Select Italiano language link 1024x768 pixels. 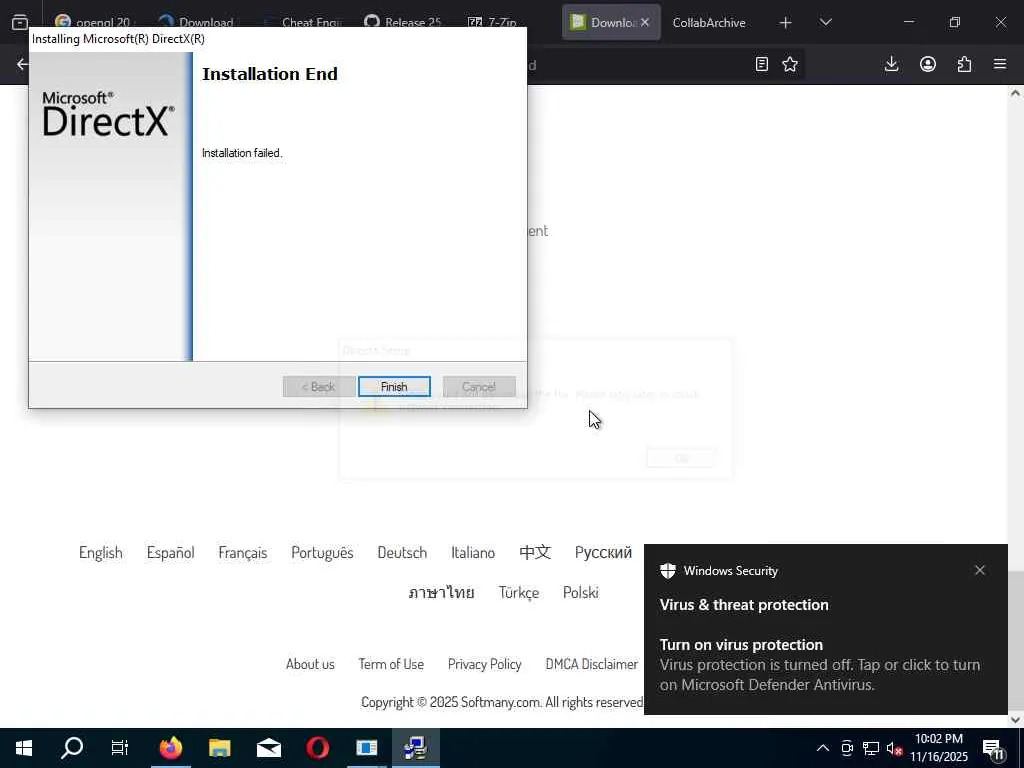[x=473, y=552]
